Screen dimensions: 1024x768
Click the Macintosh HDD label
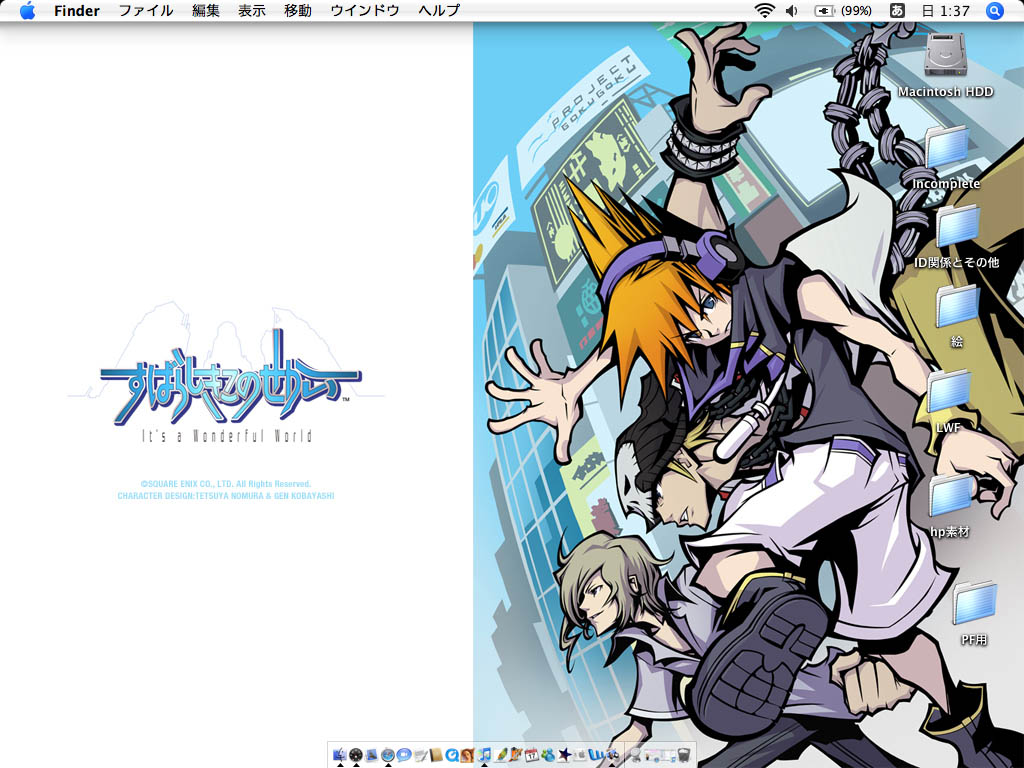click(x=945, y=91)
